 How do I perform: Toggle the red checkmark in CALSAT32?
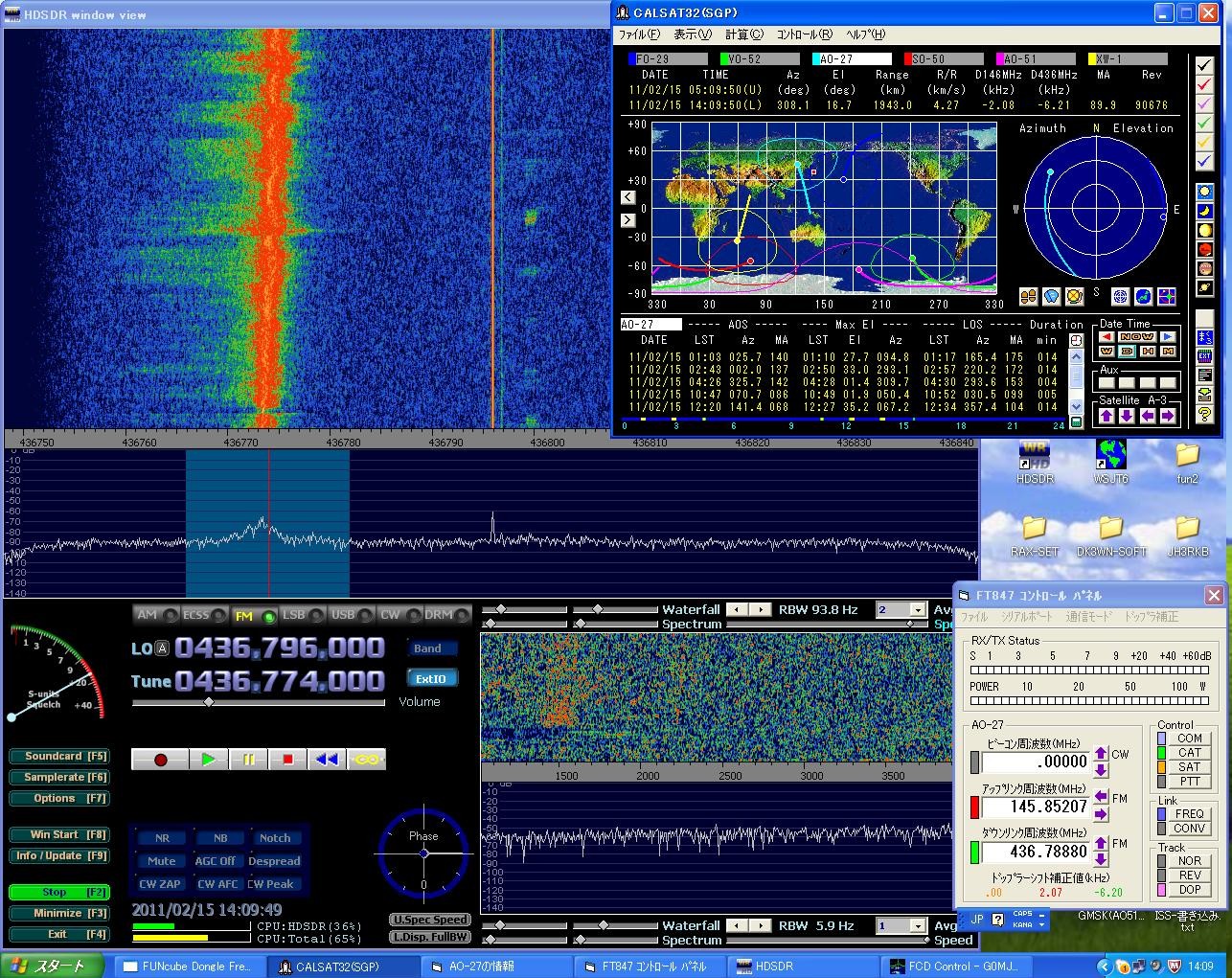pos(1205,84)
